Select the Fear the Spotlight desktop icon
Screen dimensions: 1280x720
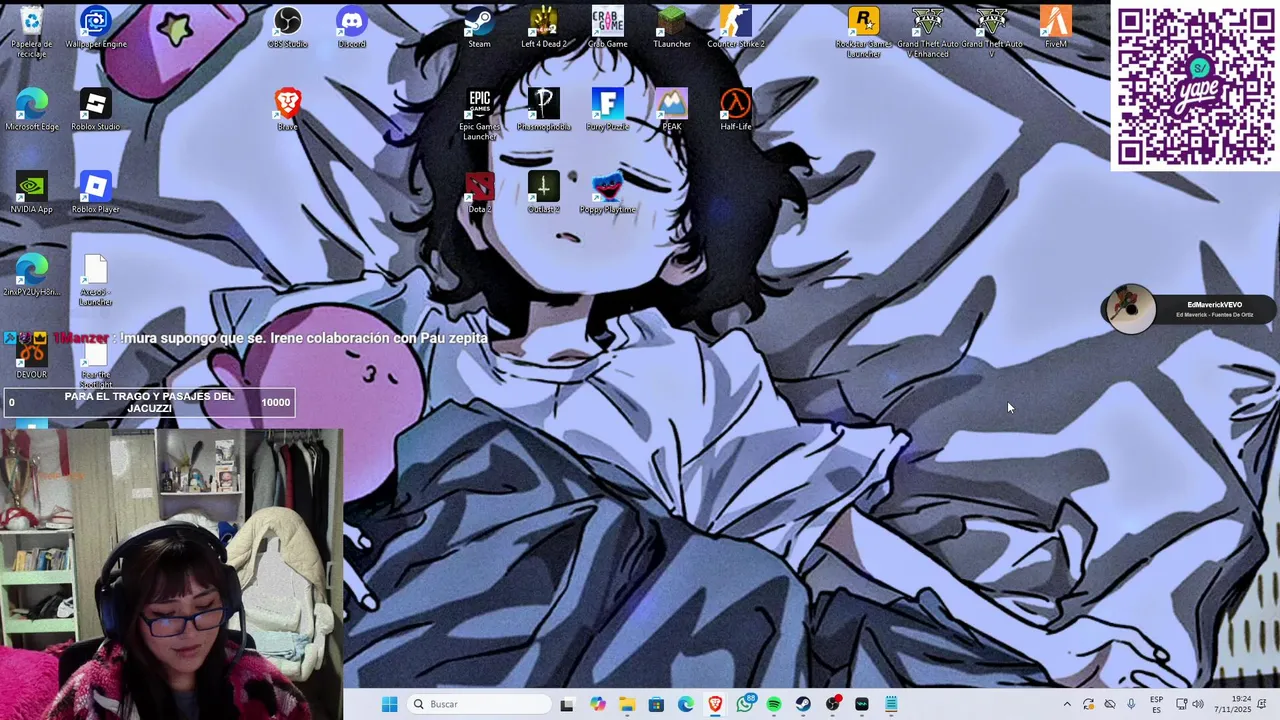click(x=96, y=366)
